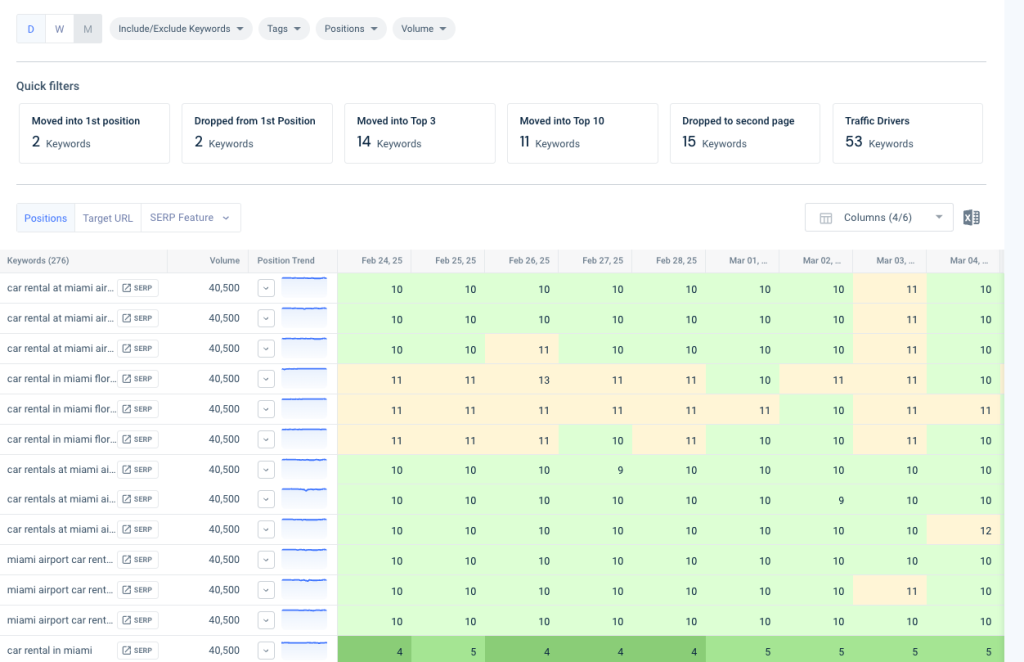Apply the 'Moved into Top 3' quick filter
The height and width of the screenshot is (662, 1024).
419,133
